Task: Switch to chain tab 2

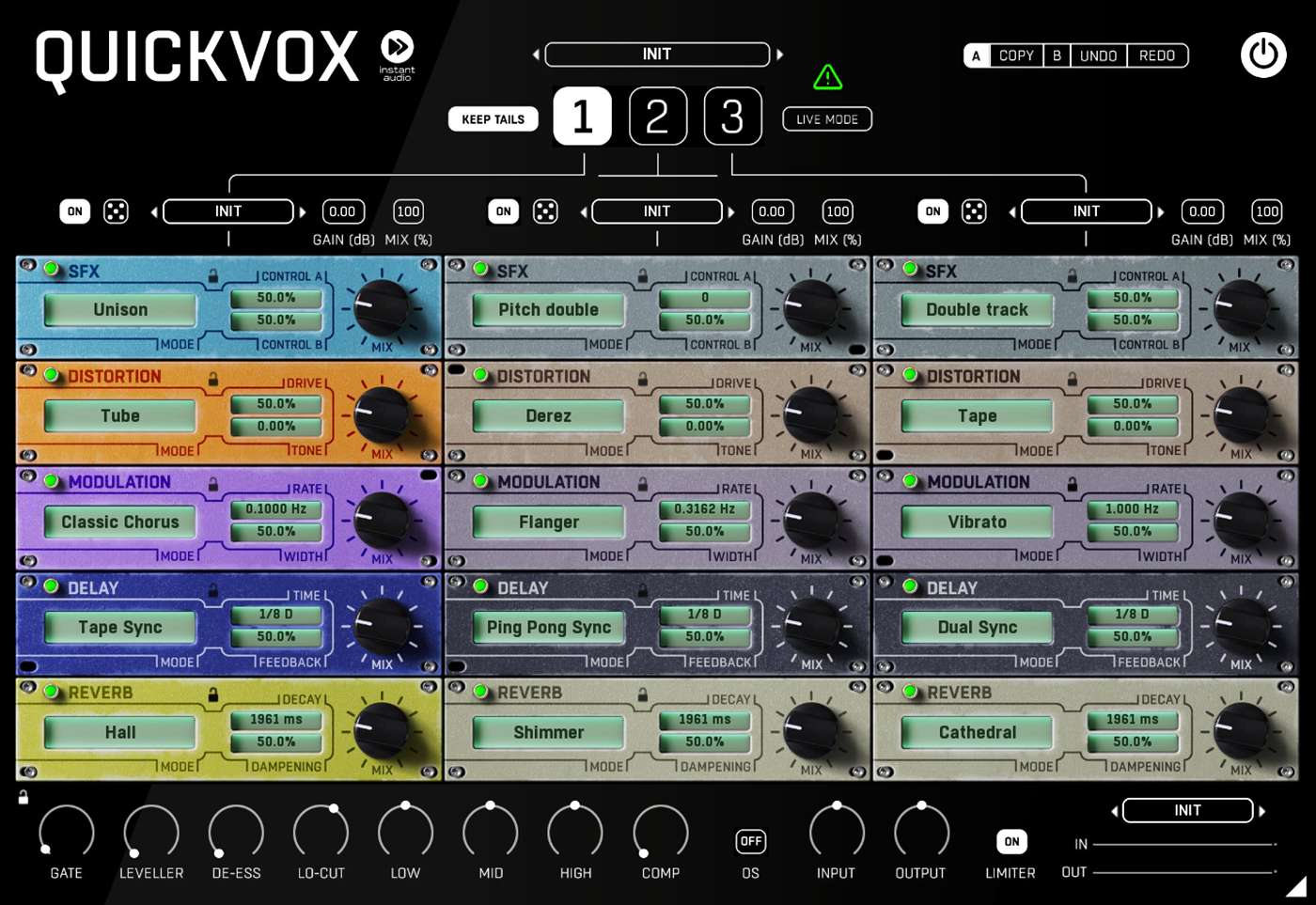Action: point(657,117)
